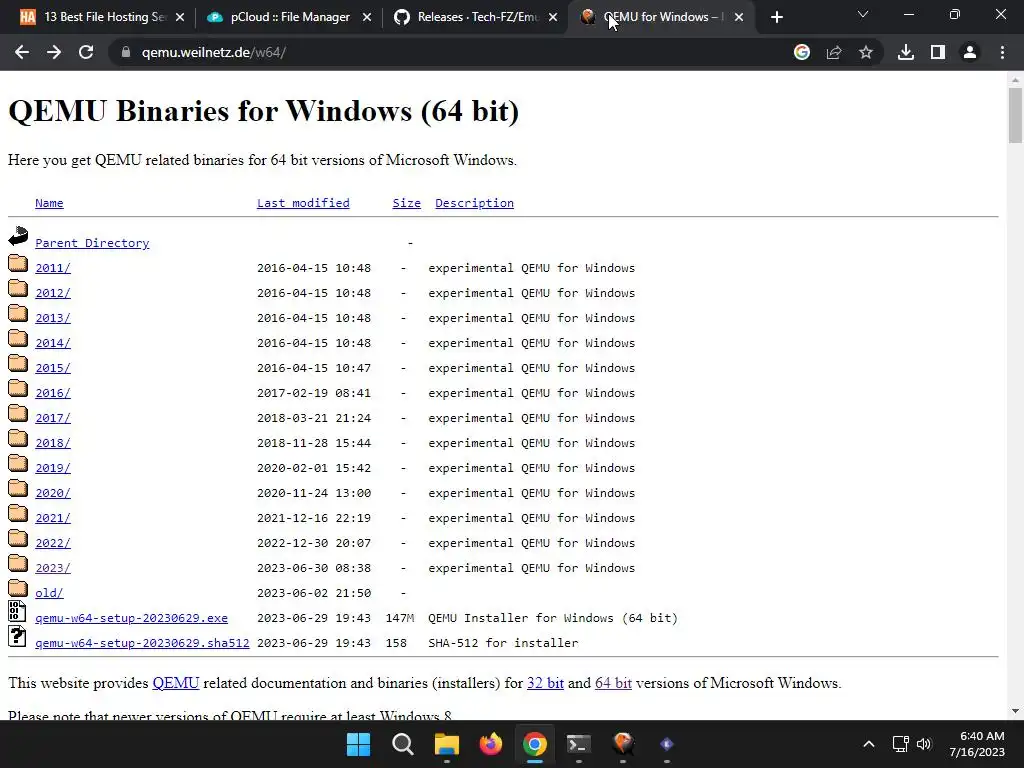The width and height of the screenshot is (1024, 768).
Task: Share this page via toolbar icon
Action: coord(834,52)
